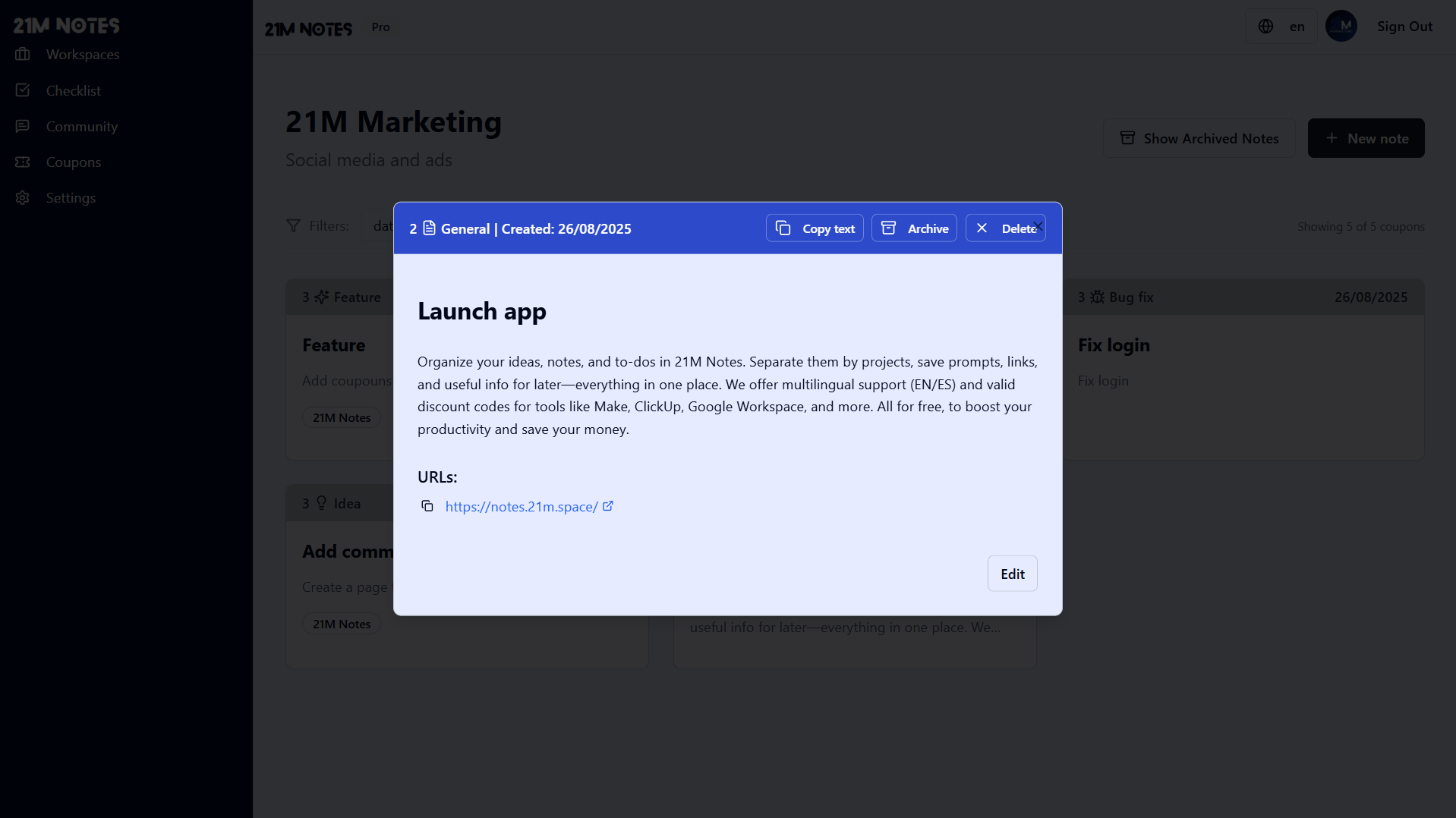1456x818 pixels.
Task: Click the Copy text button in note dialog
Action: (x=815, y=228)
